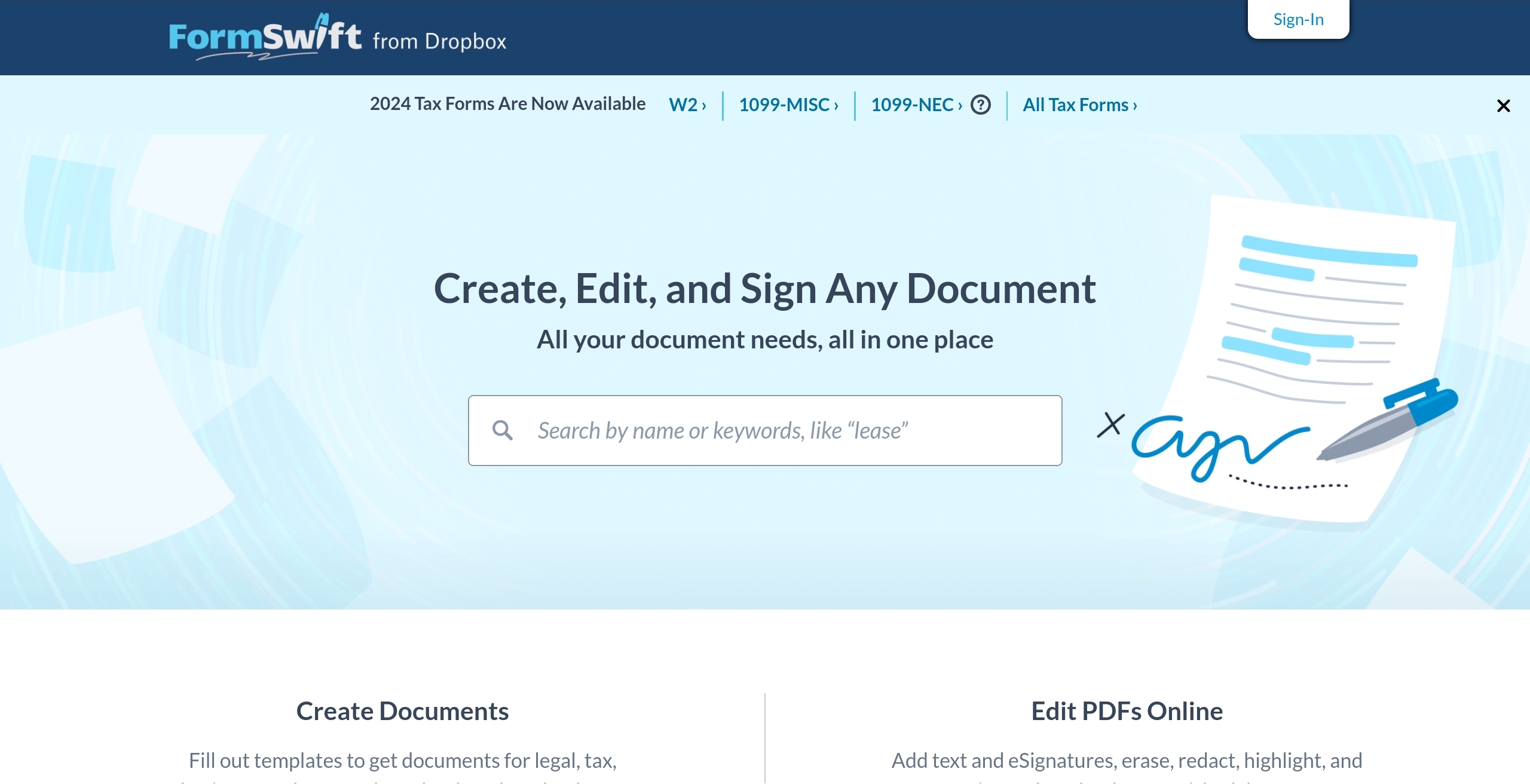Click the small X mark beside signature

pos(1110,425)
